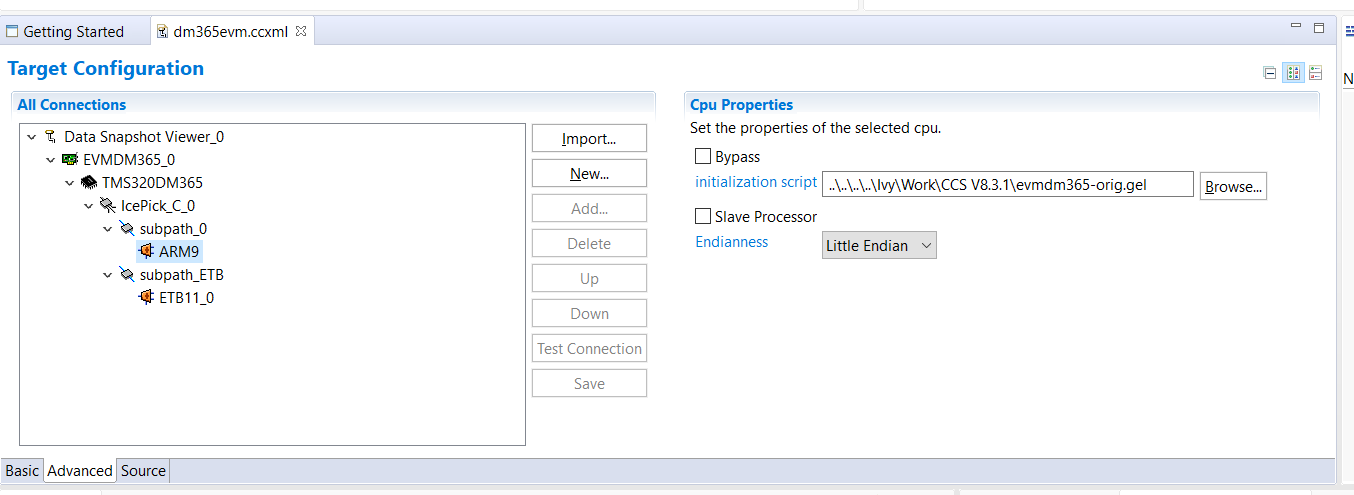Tick the Slave Processor checkbox
Image resolution: width=1354 pixels, height=495 pixels.
coord(703,217)
